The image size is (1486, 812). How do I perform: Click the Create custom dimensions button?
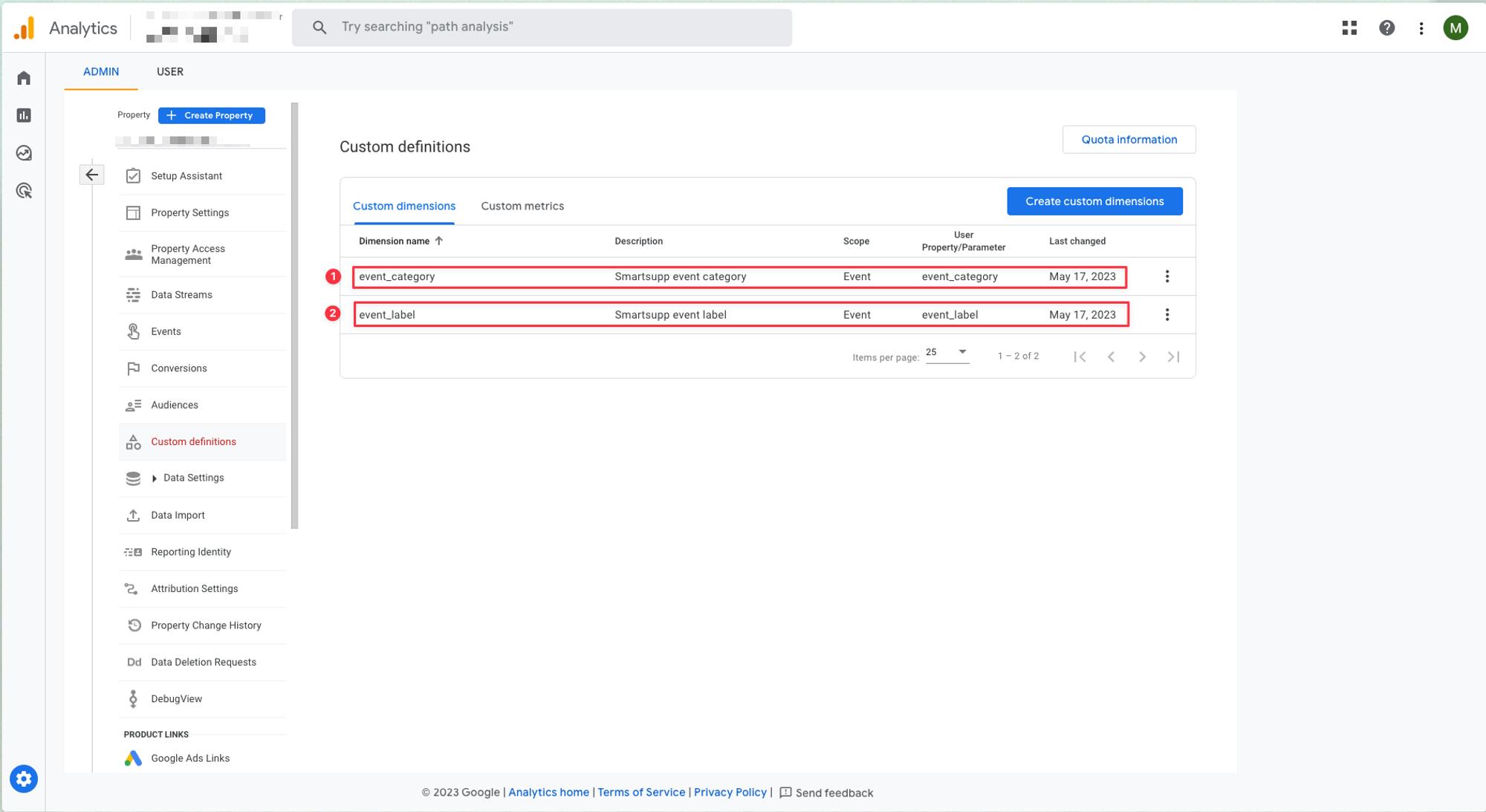point(1094,201)
